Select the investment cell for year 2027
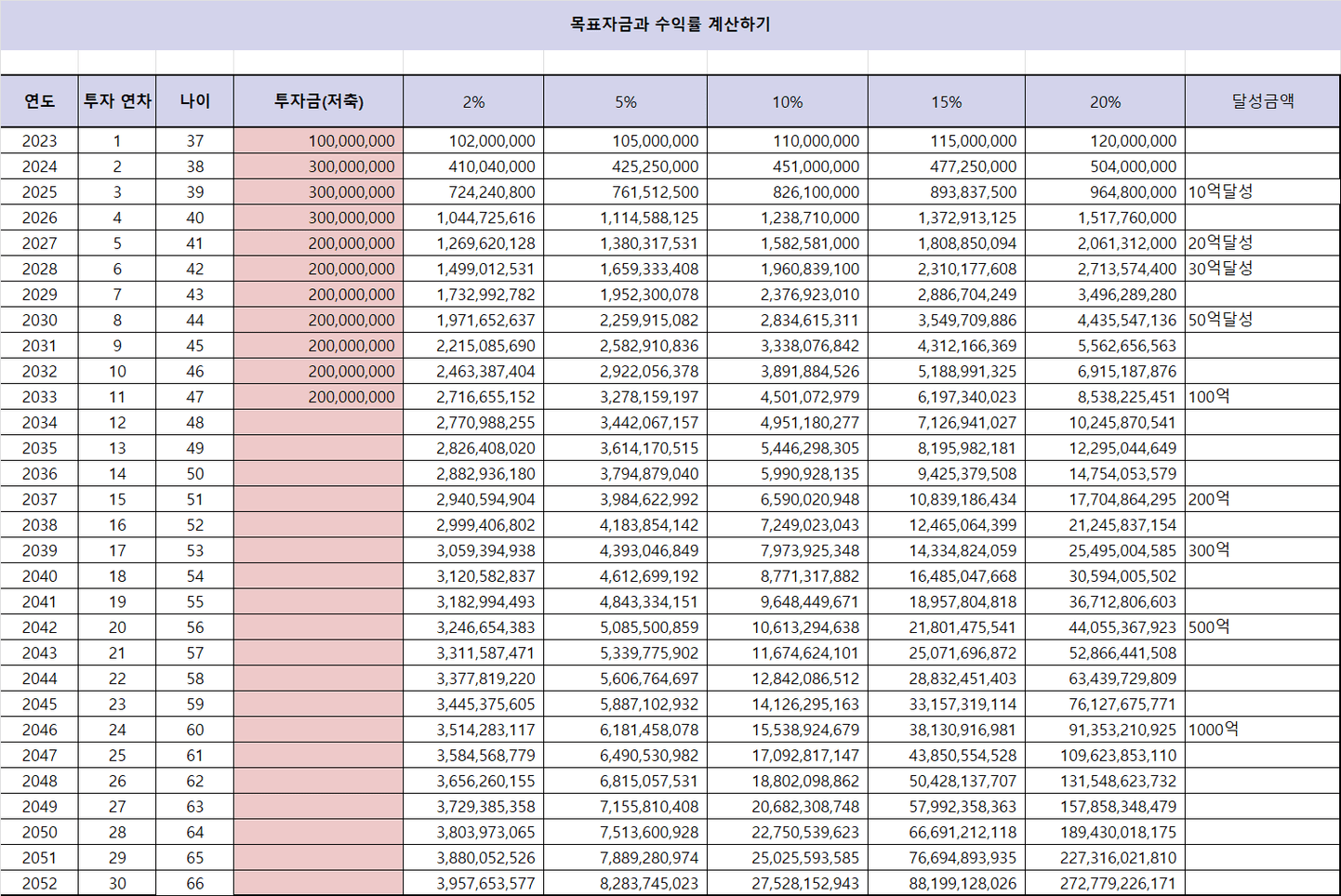 (x=318, y=243)
